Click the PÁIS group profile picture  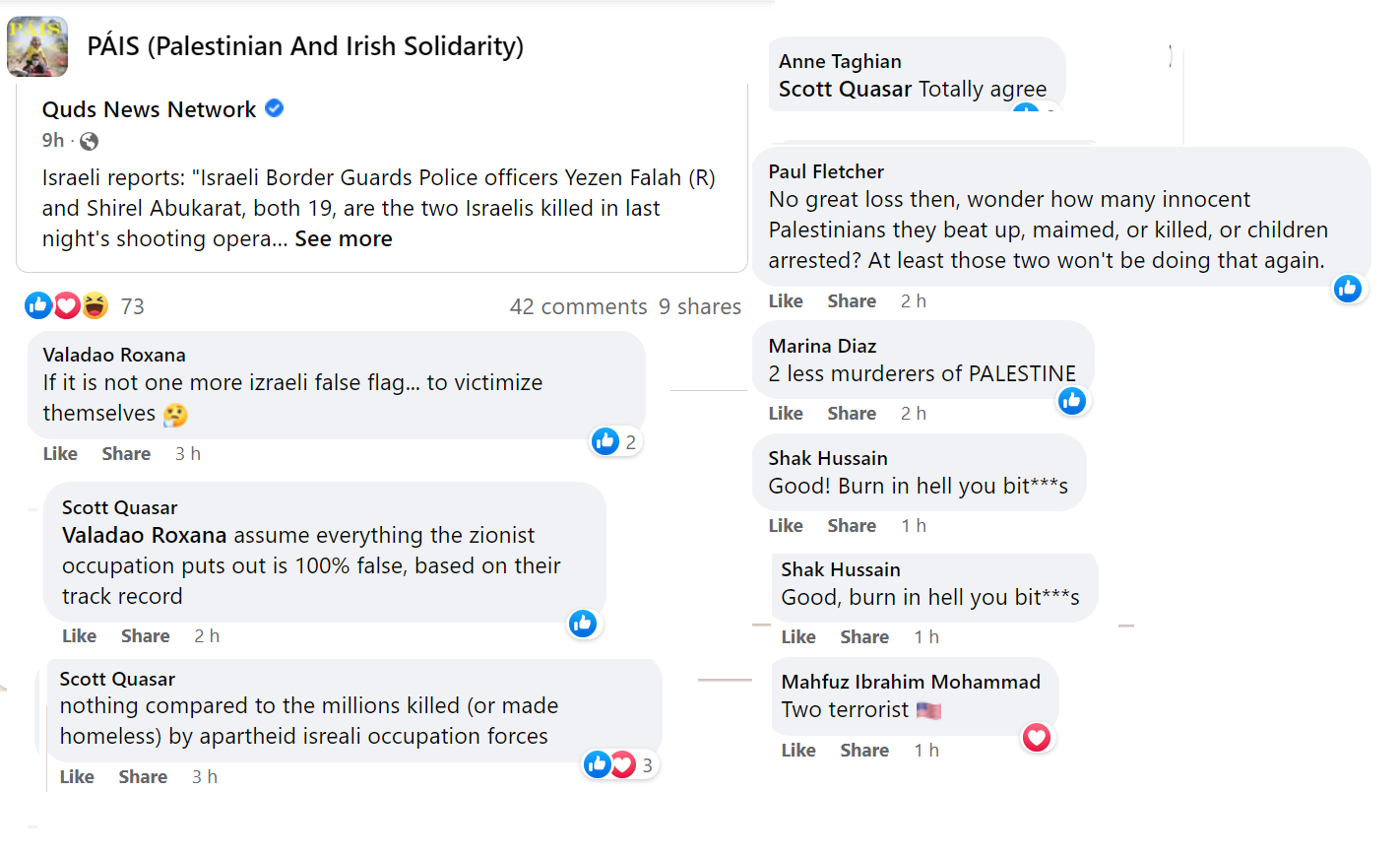click(x=37, y=46)
